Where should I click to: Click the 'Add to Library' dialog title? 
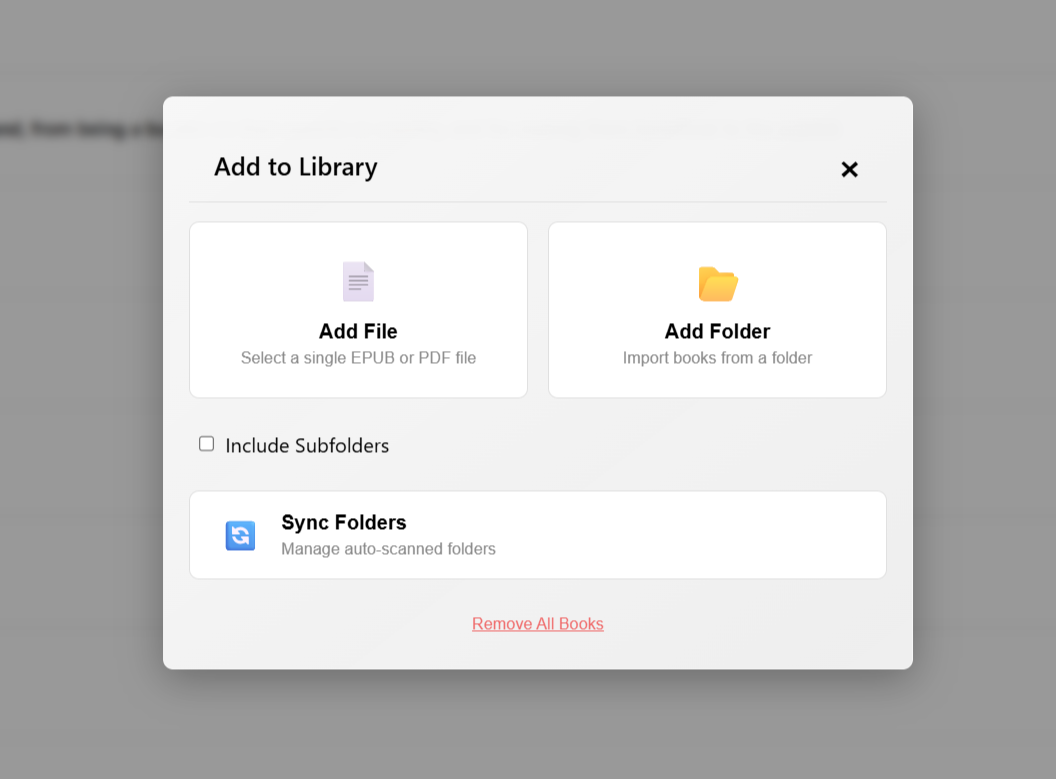296,167
